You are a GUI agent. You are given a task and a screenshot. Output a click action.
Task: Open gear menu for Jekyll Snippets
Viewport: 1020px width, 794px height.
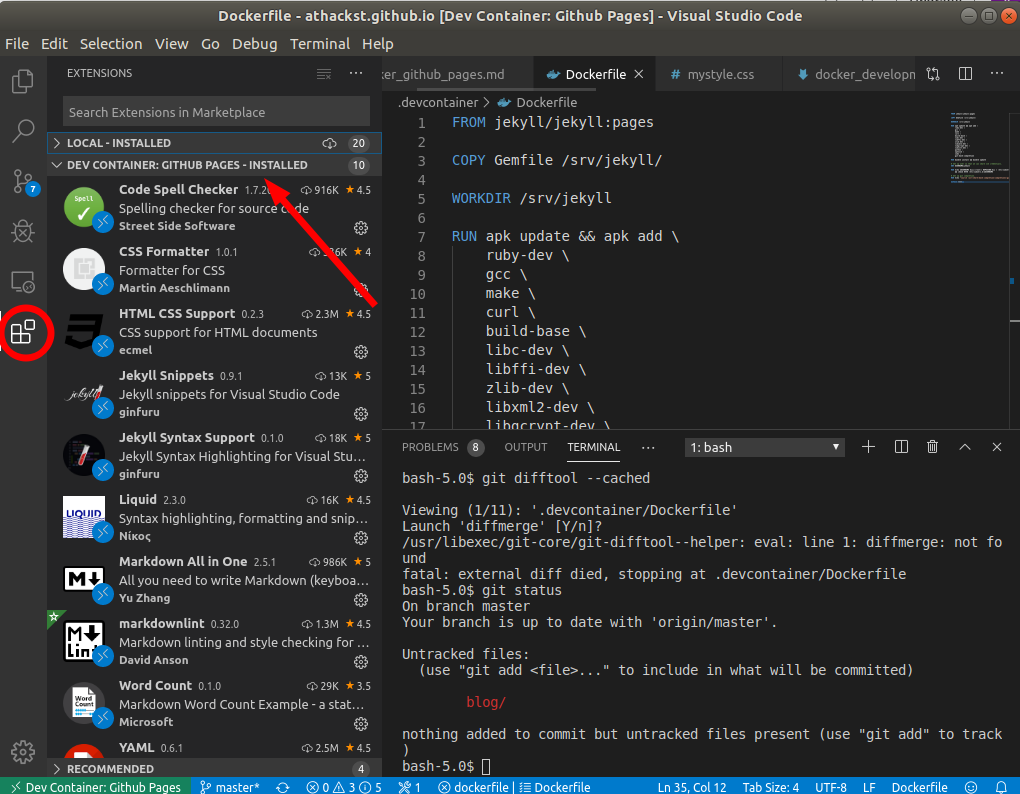(361, 414)
